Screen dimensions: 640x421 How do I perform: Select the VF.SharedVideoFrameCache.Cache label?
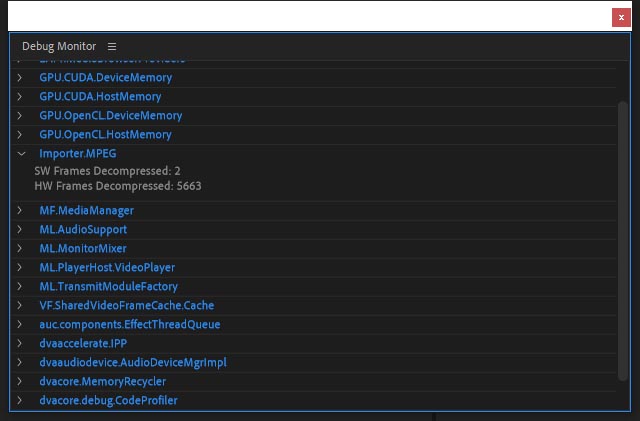pyautogui.click(x=127, y=305)
